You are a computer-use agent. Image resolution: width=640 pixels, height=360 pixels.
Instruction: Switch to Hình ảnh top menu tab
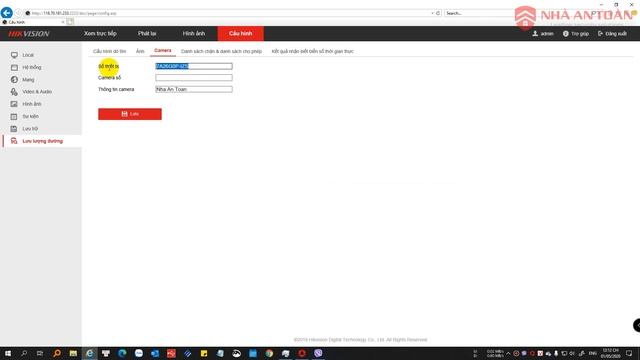(194, 33)
